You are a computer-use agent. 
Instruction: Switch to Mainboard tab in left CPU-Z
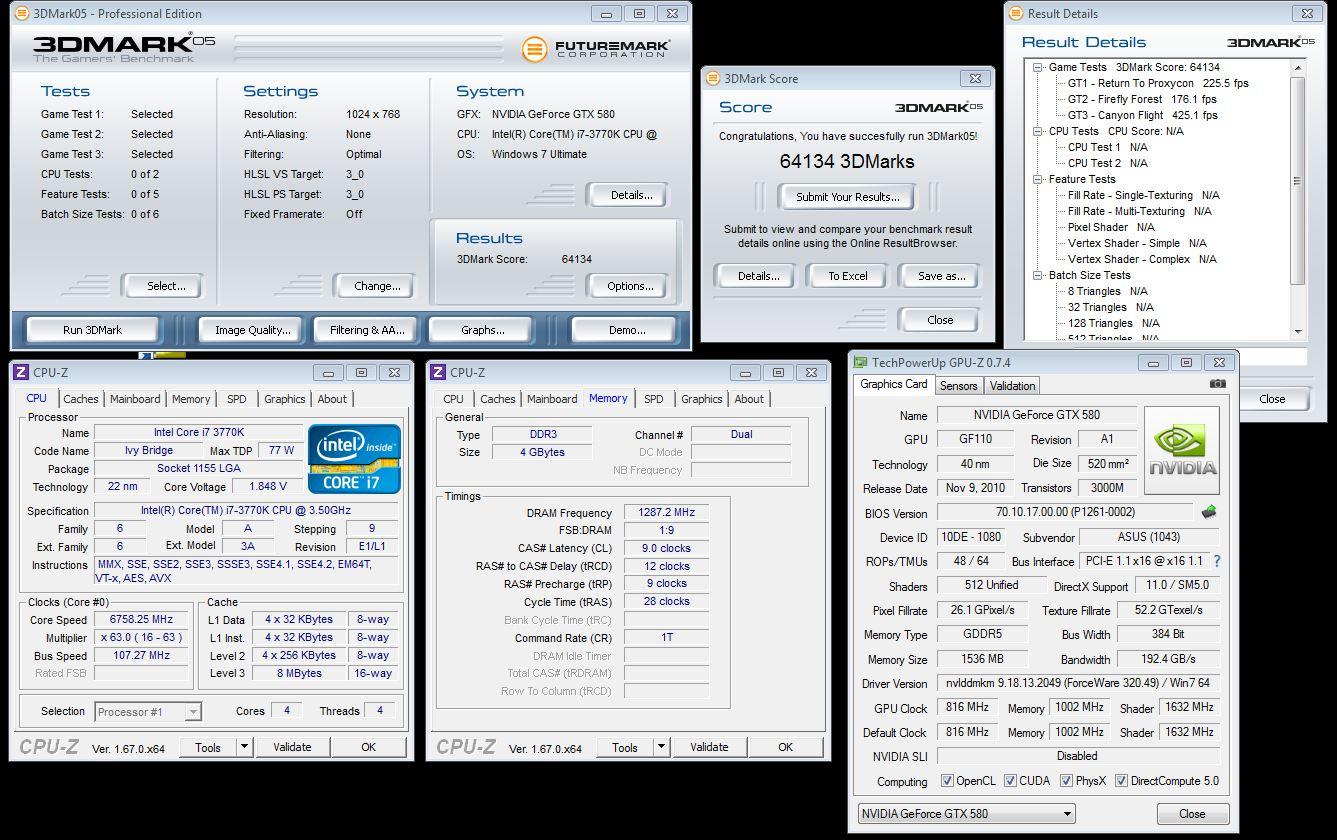pyautogui.click(x=135, y=399)
